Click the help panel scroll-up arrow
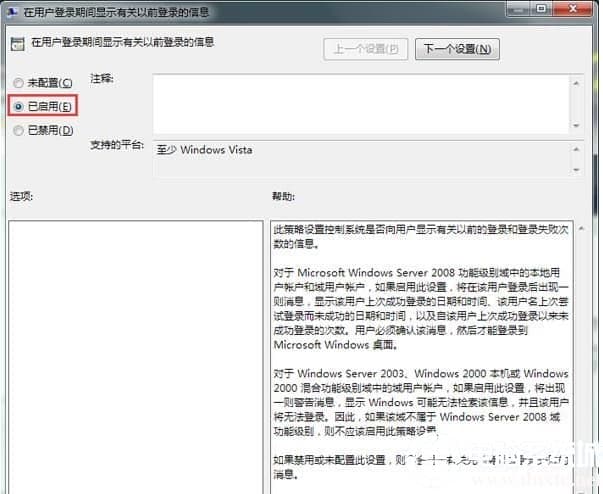The image size is (603, 494). tap(581, 229)
